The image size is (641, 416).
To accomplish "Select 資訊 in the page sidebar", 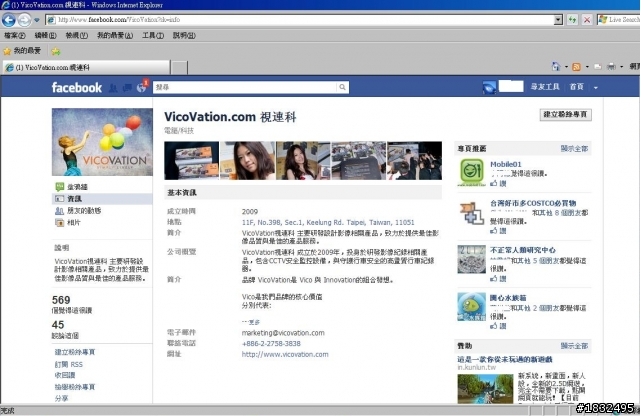I will coord(102,199).
